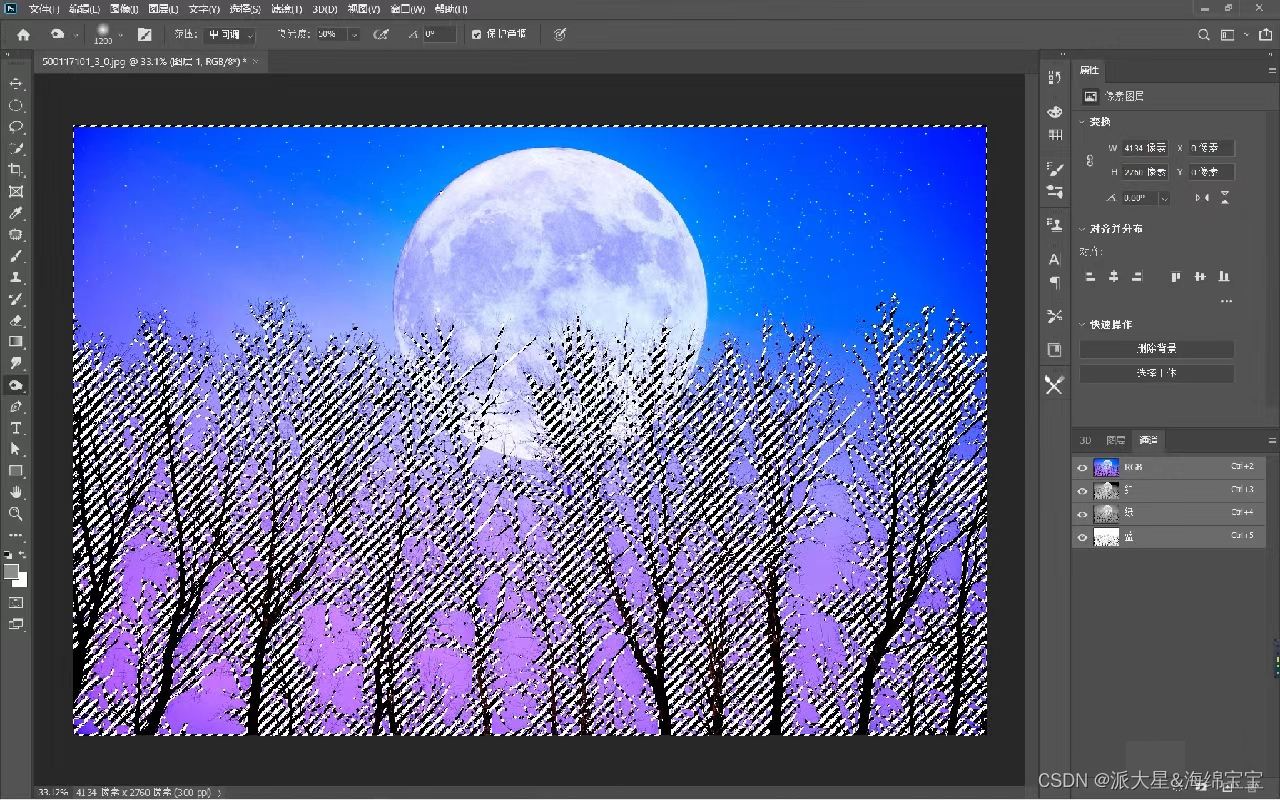
Task: Select the Clone Stamp tool
Action: pos(16,278)
